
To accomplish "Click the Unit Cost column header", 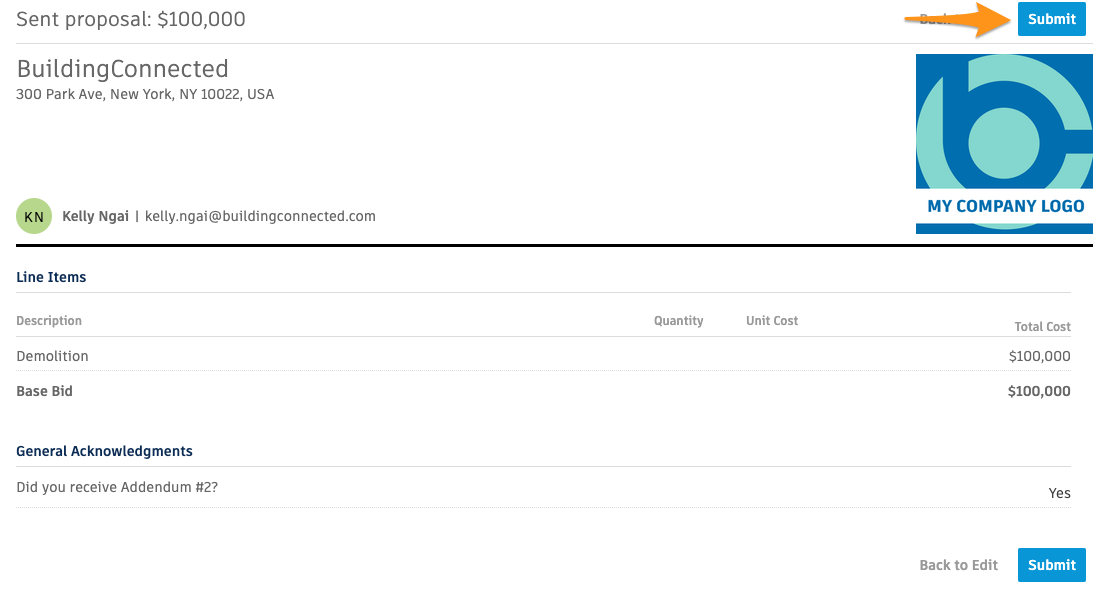I will click(x=772, y=321).
